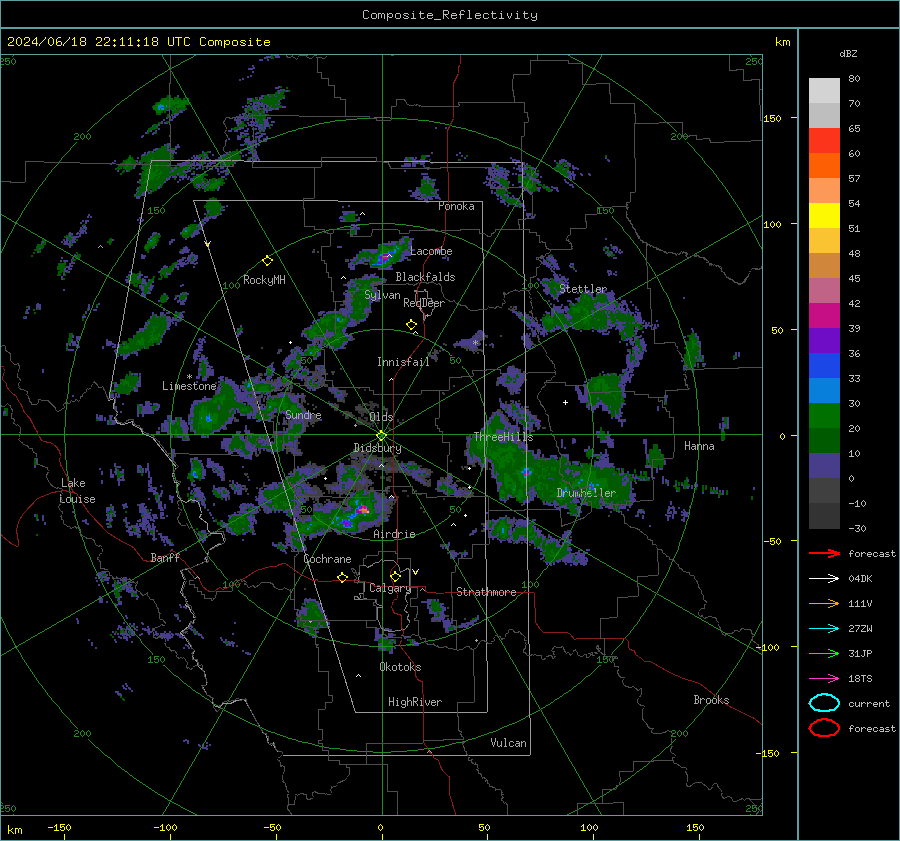This screenshot has width=900, height=841.
Task: Click the Sundre label
Action: tap(303, 415)
